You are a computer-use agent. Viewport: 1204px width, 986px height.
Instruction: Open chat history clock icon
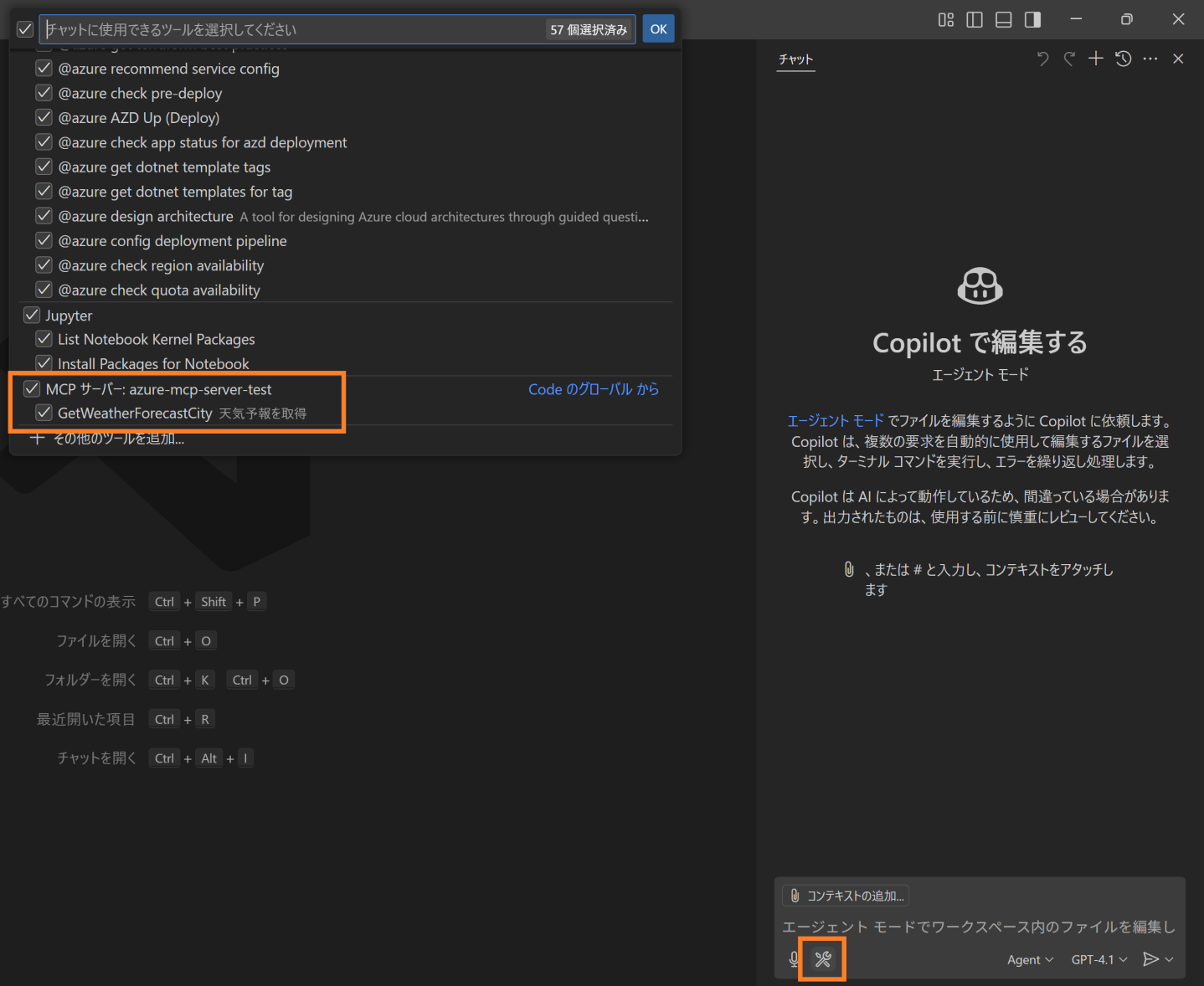1124,59
